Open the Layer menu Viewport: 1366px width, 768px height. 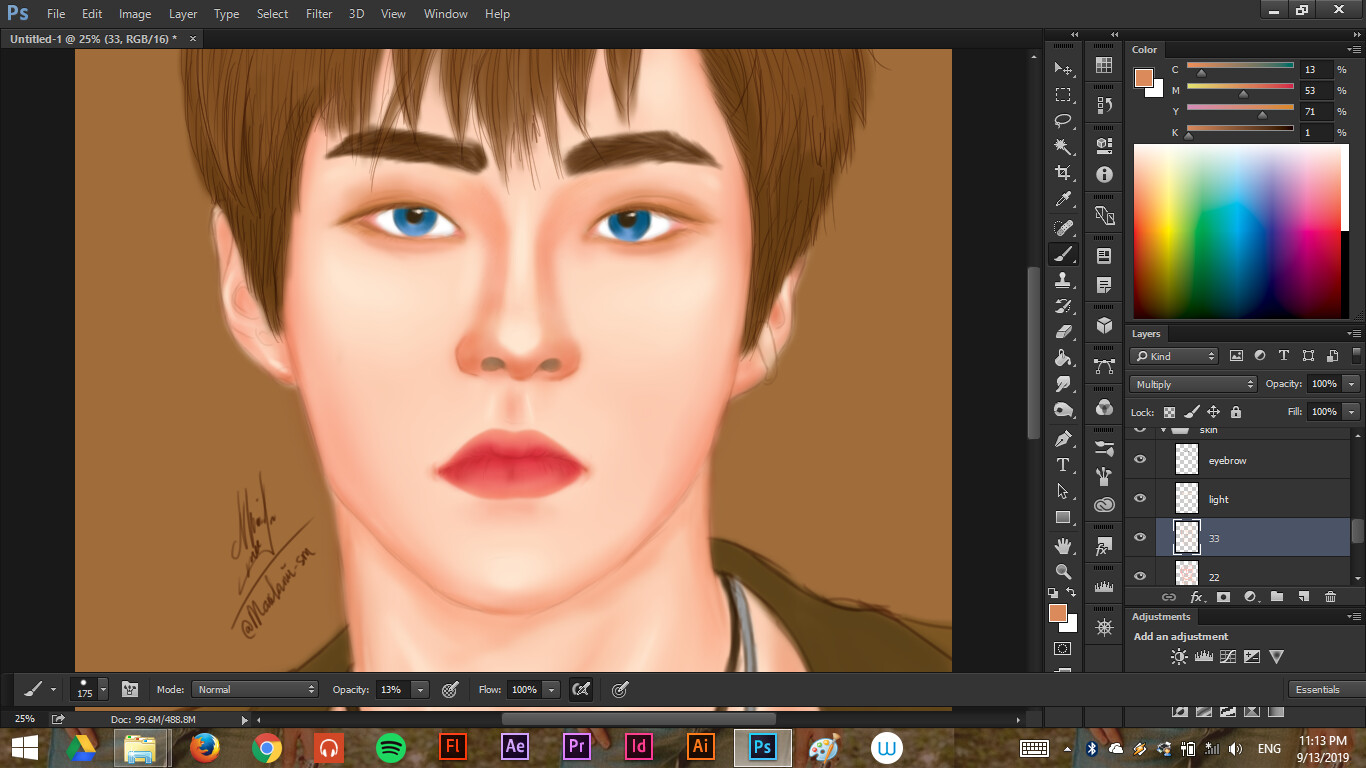183,14
